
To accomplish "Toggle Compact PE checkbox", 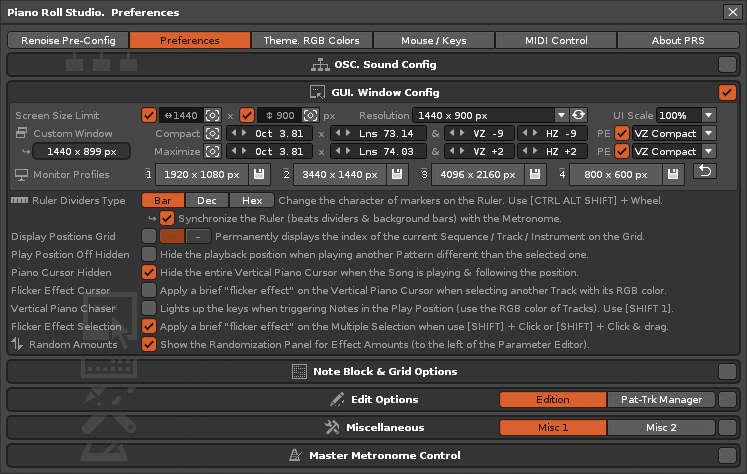I will (x=622, y=133).
